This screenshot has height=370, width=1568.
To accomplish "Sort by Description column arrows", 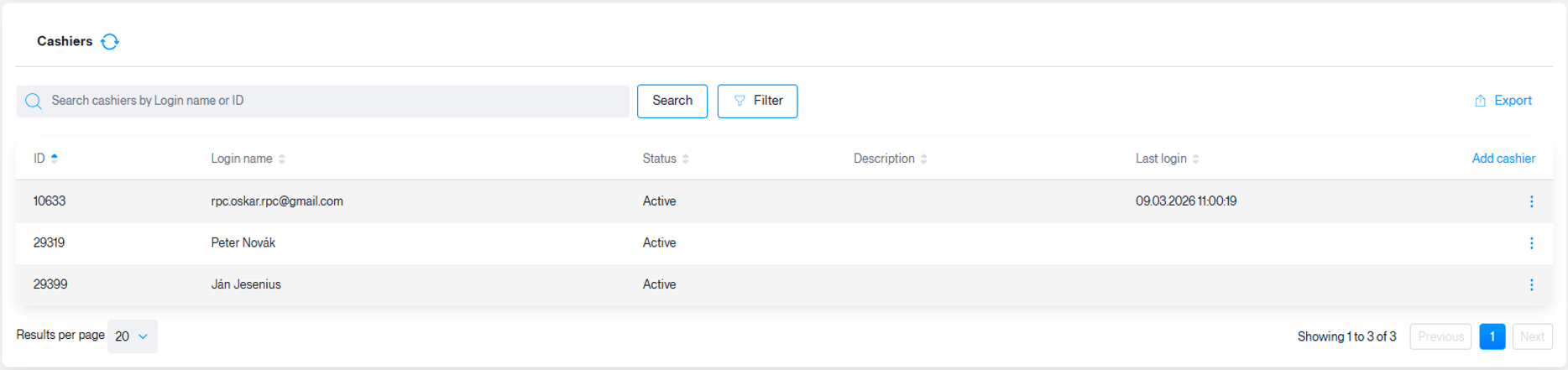I will click(924, 159).
